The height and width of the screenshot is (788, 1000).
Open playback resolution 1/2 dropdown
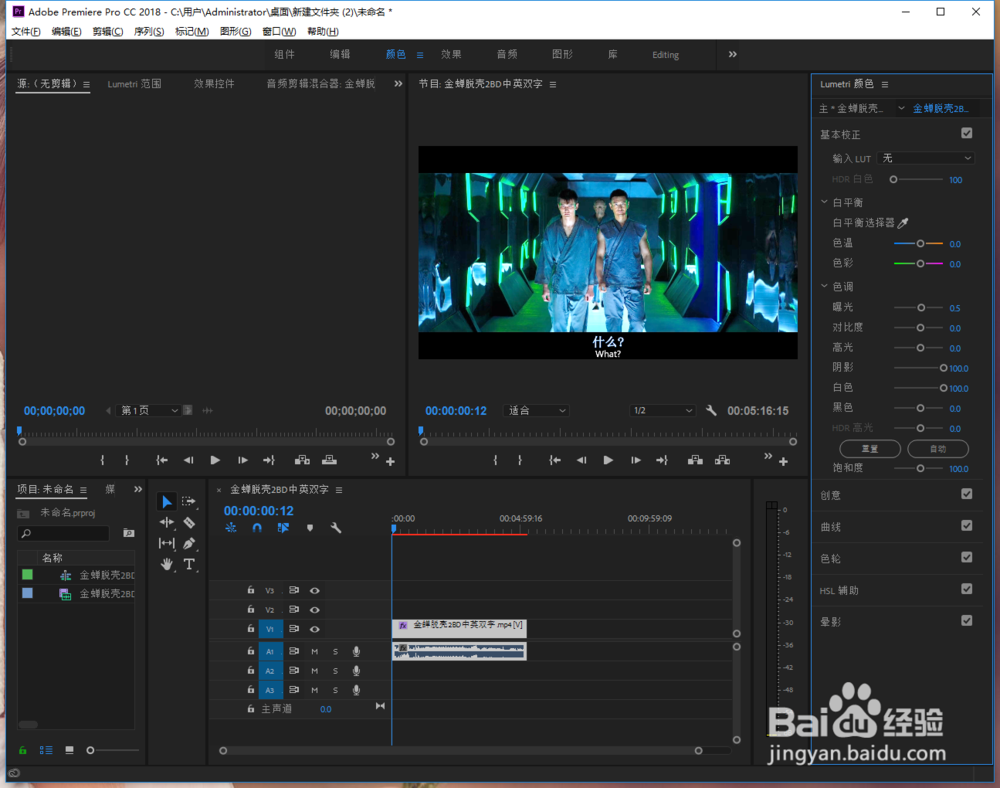tap(662, 411)
